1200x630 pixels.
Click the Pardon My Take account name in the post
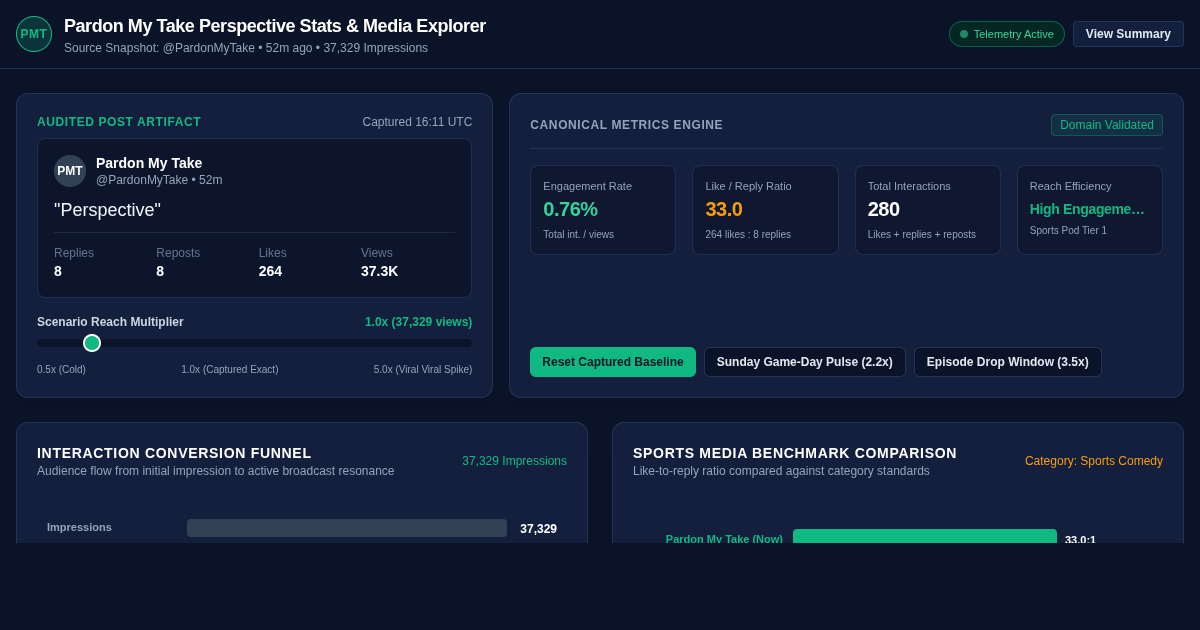click(149, 163)
